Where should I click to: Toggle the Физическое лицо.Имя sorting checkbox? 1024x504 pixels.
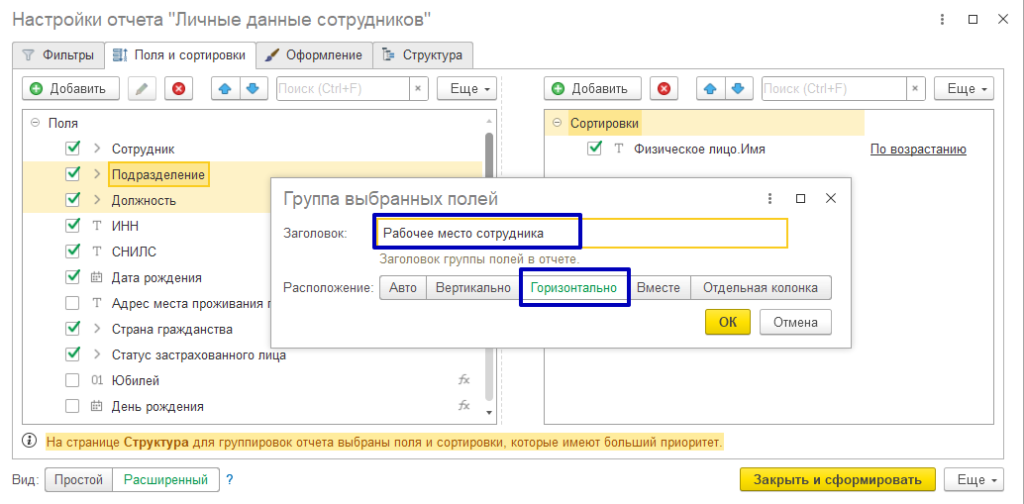(595, 149)
